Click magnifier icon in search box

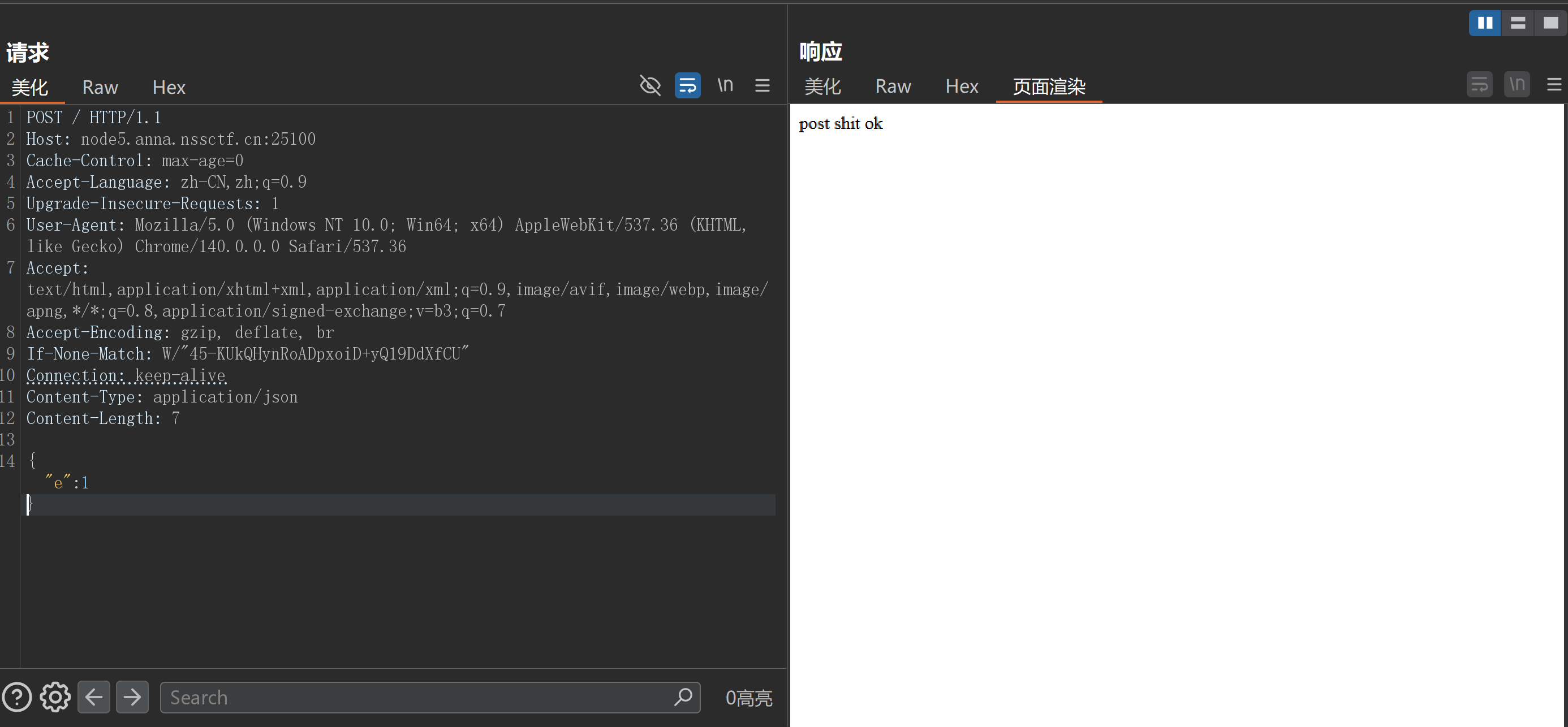pyautogui.click(x=683, y=696)
